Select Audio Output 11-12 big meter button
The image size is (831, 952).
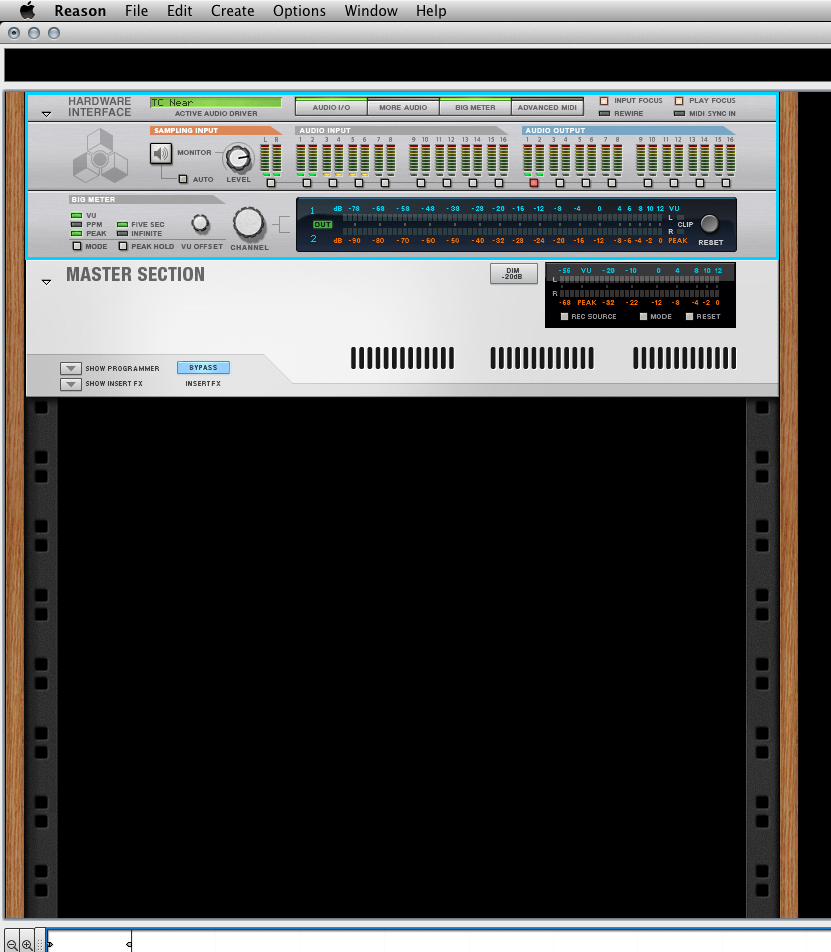pos(674,183)
